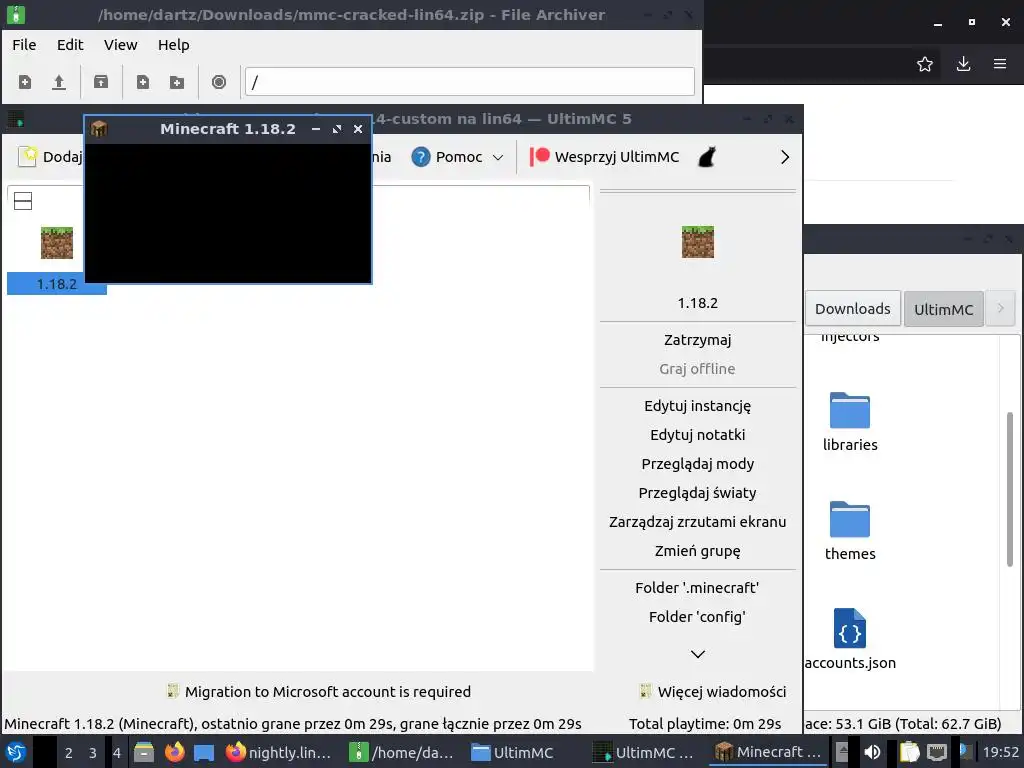This screenshot has width=1024, height=768.
Task: Click the black Minecraft game window area
Action: [x=228, y=213]
